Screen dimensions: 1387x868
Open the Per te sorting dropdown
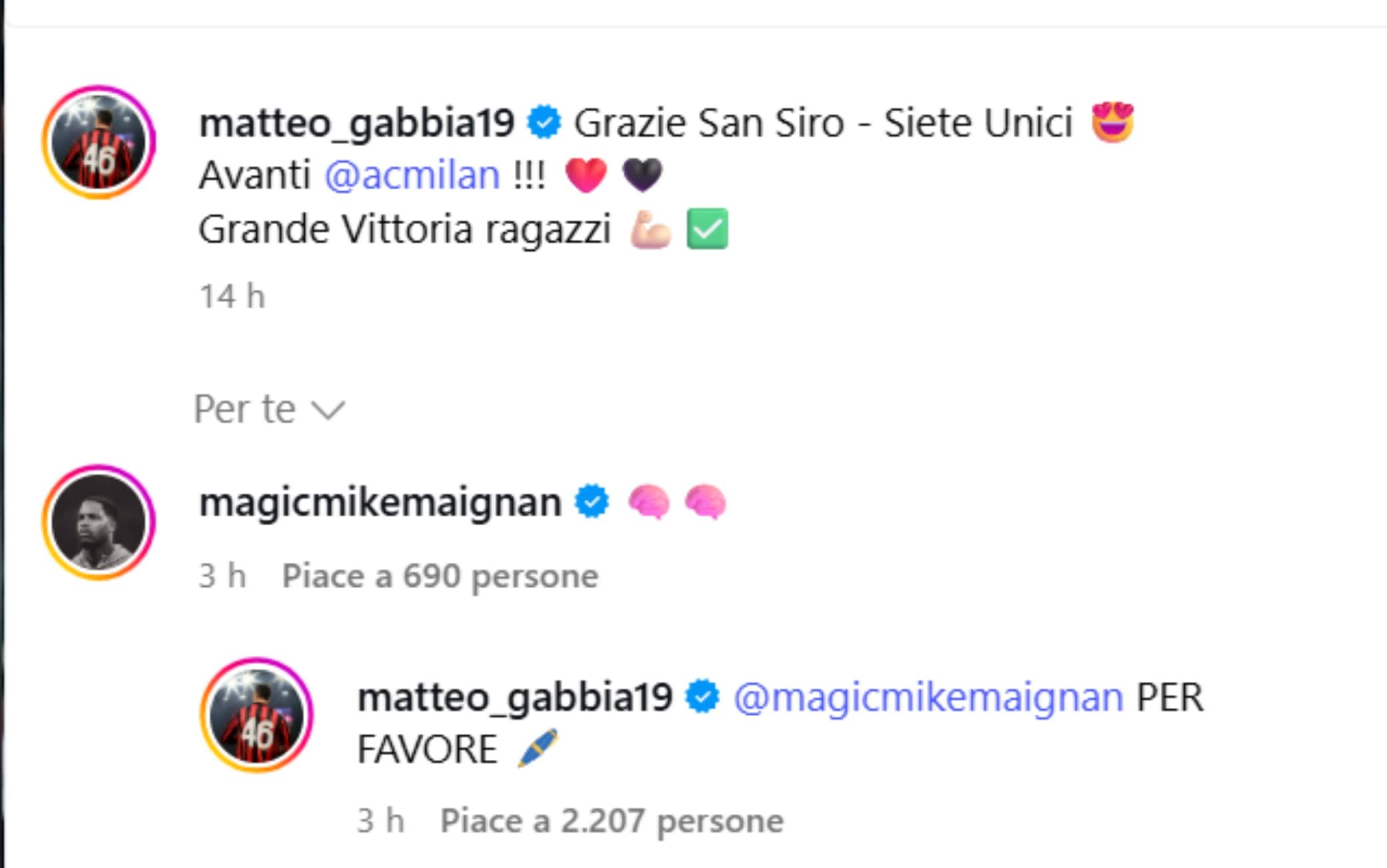point(245,408)
